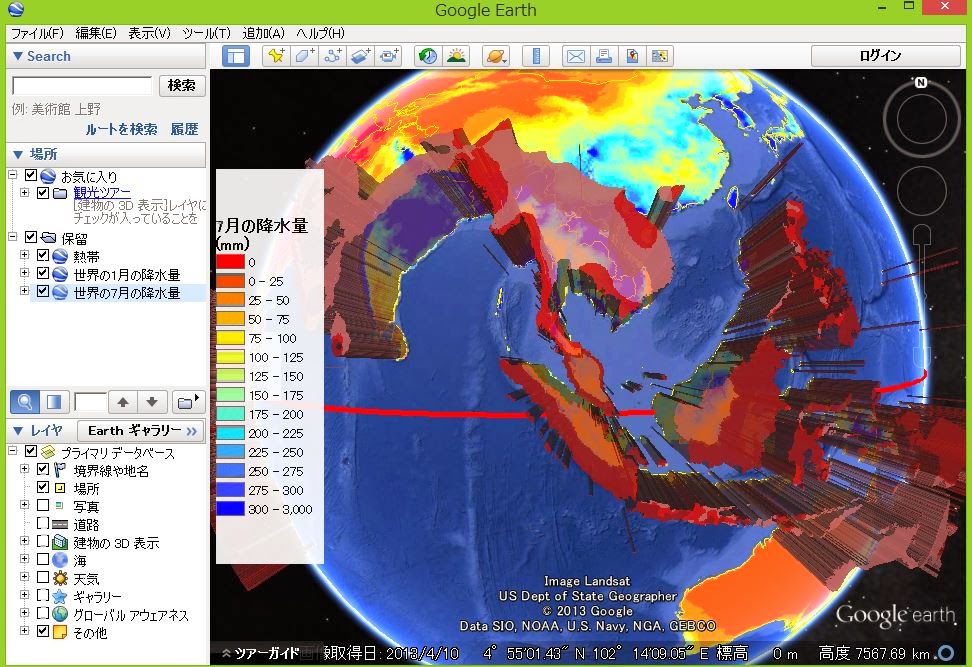Open the ヘルプ(H) menu

click(320, 33)
